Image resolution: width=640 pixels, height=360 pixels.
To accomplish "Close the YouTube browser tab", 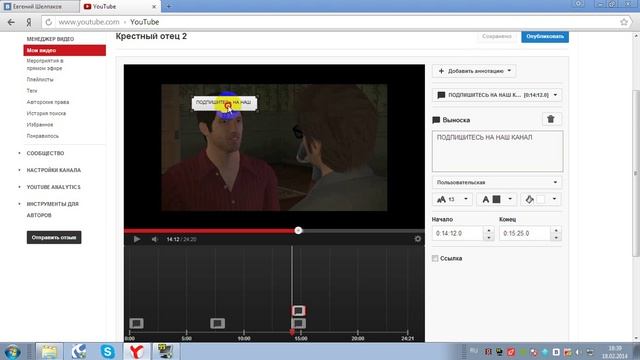I will [154, 7].
